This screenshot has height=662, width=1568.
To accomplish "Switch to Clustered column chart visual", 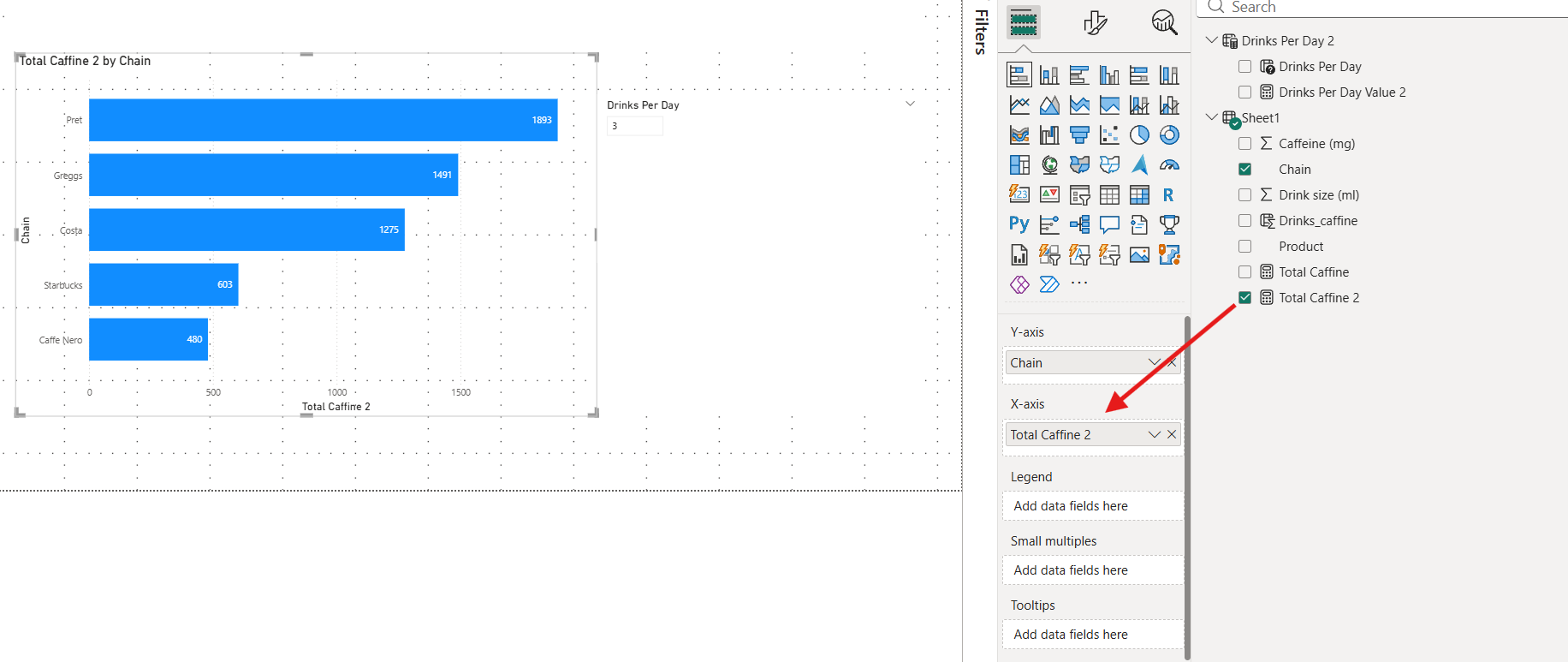I will point(1109,75).
